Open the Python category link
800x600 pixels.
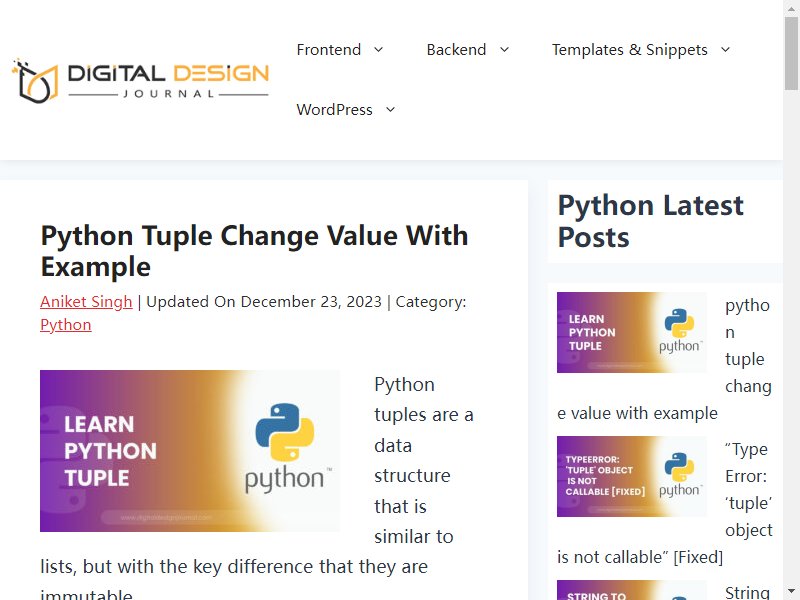coord(66,324)
